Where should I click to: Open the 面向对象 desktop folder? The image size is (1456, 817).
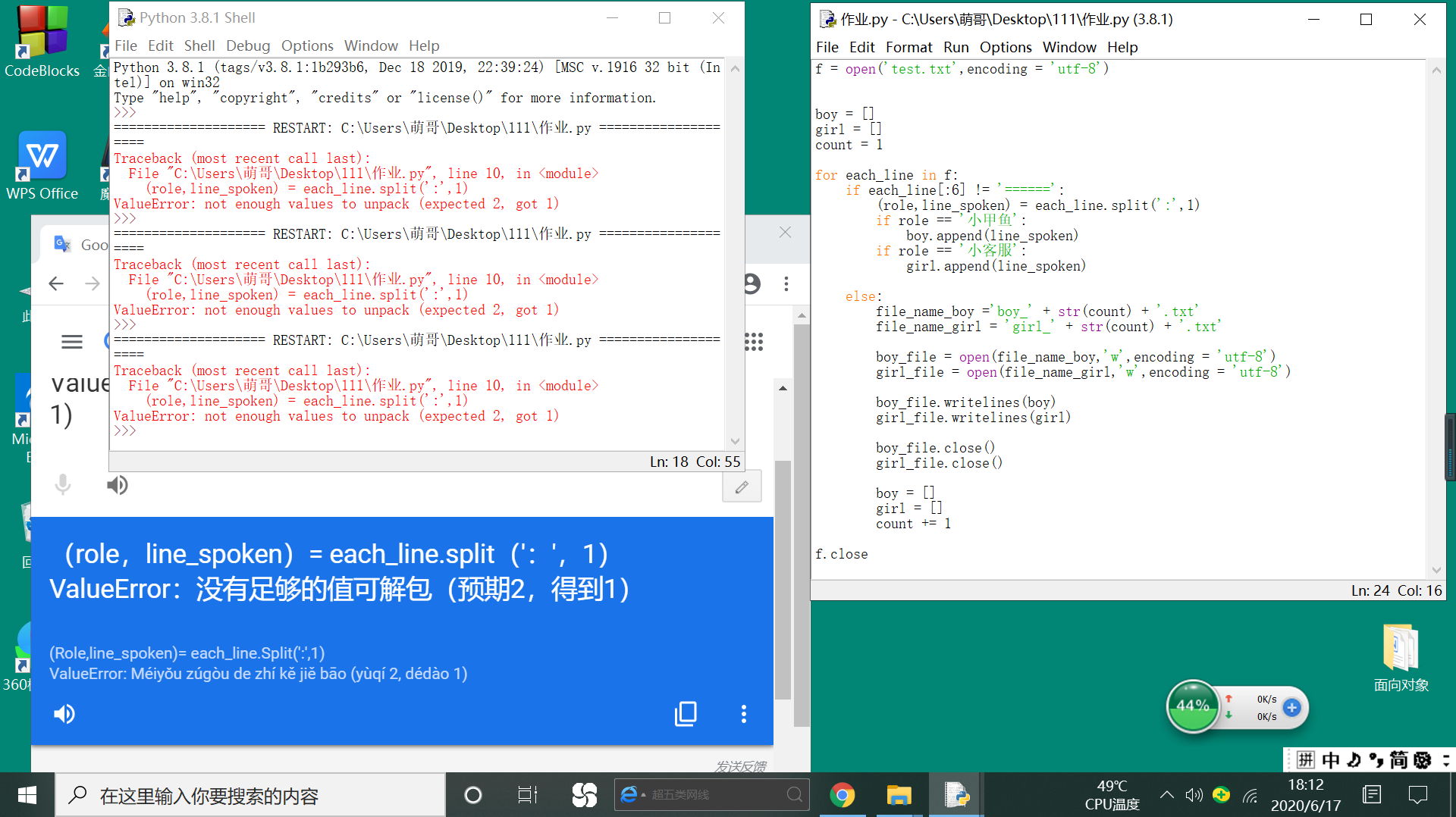[1401, 658]
